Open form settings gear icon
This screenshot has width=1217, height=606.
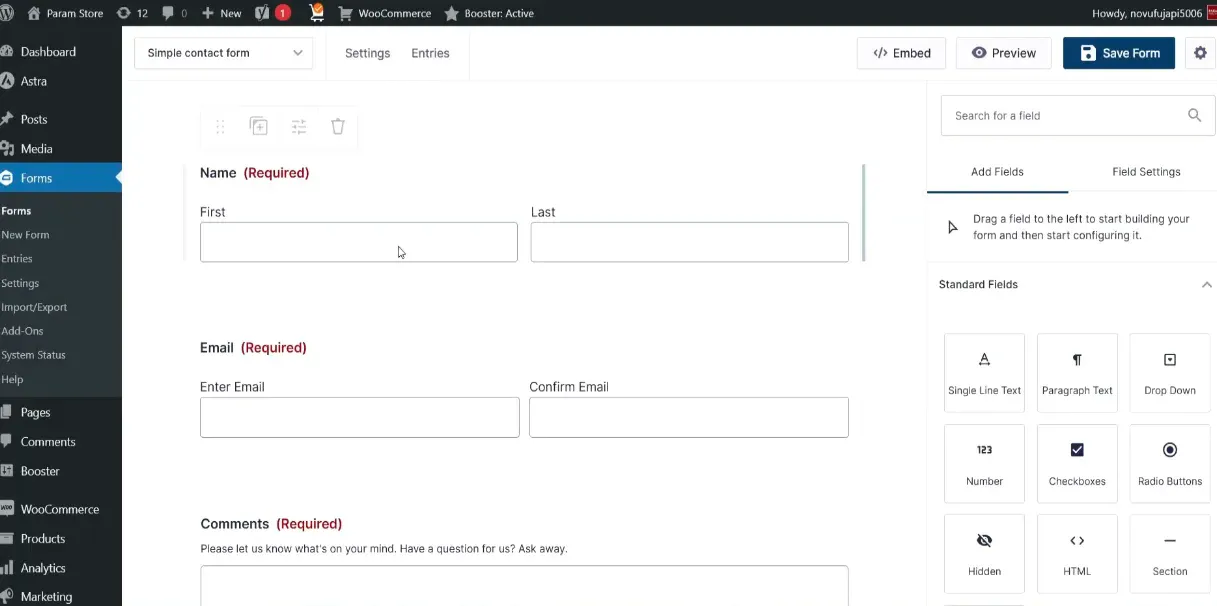[x=1200, y=53]
